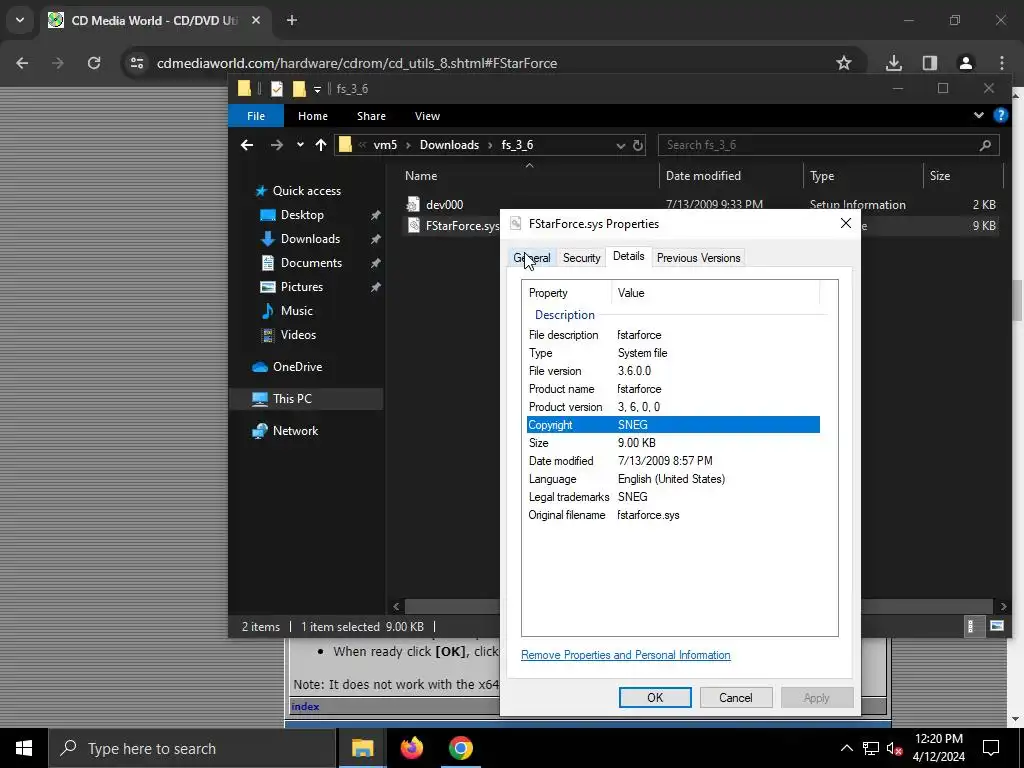Screen dimensions: 1024x768
Task: Switch Explorer to details view icon
Action: pos(970,626)
